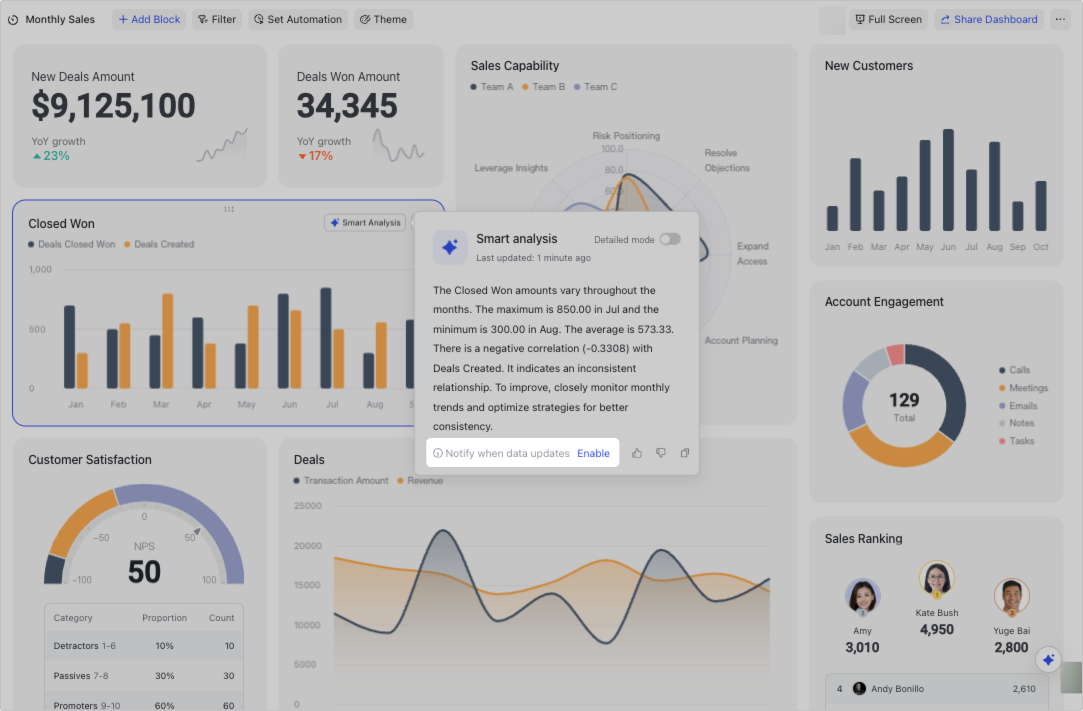1083x711 pixels.
Task: Toggle Tasks legend in Account Engagement
Action: pyautogui.click(x=1017, y=442)
